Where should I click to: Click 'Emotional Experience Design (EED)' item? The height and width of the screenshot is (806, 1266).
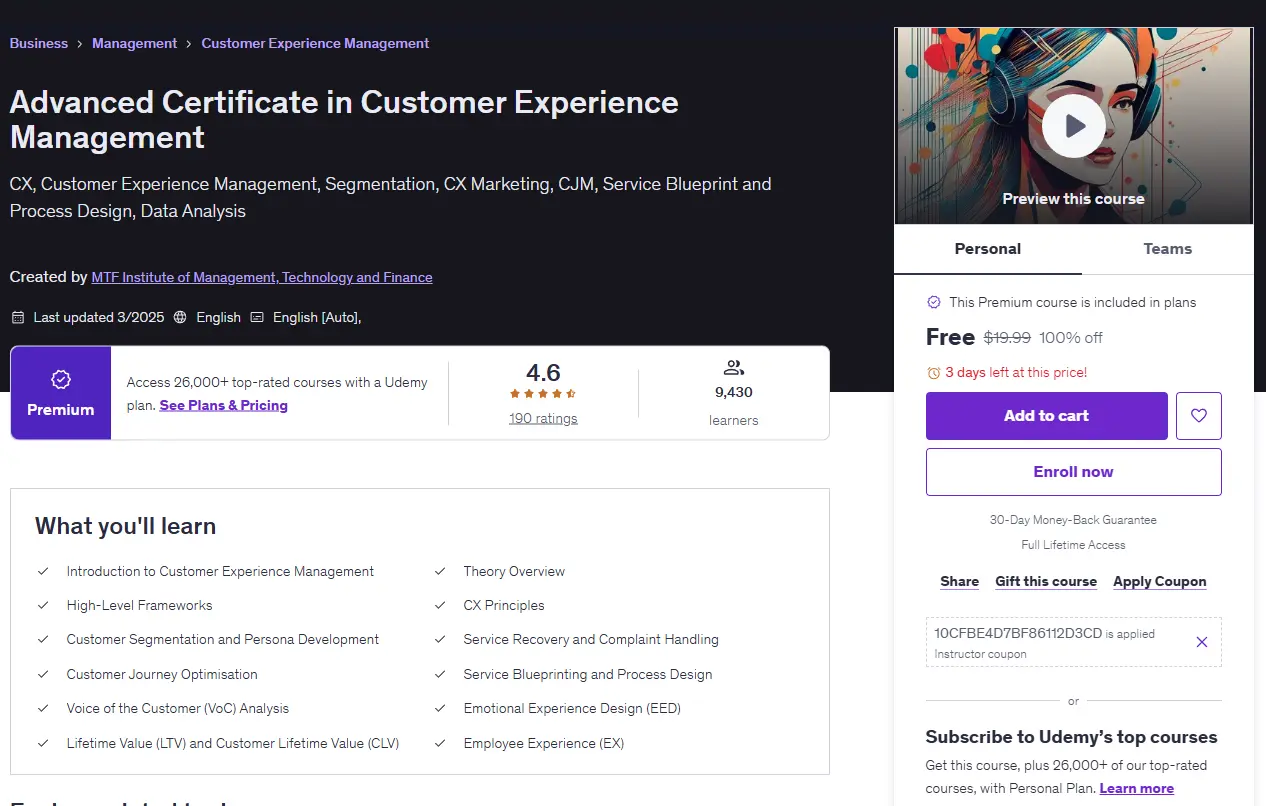tap(572, 708)
